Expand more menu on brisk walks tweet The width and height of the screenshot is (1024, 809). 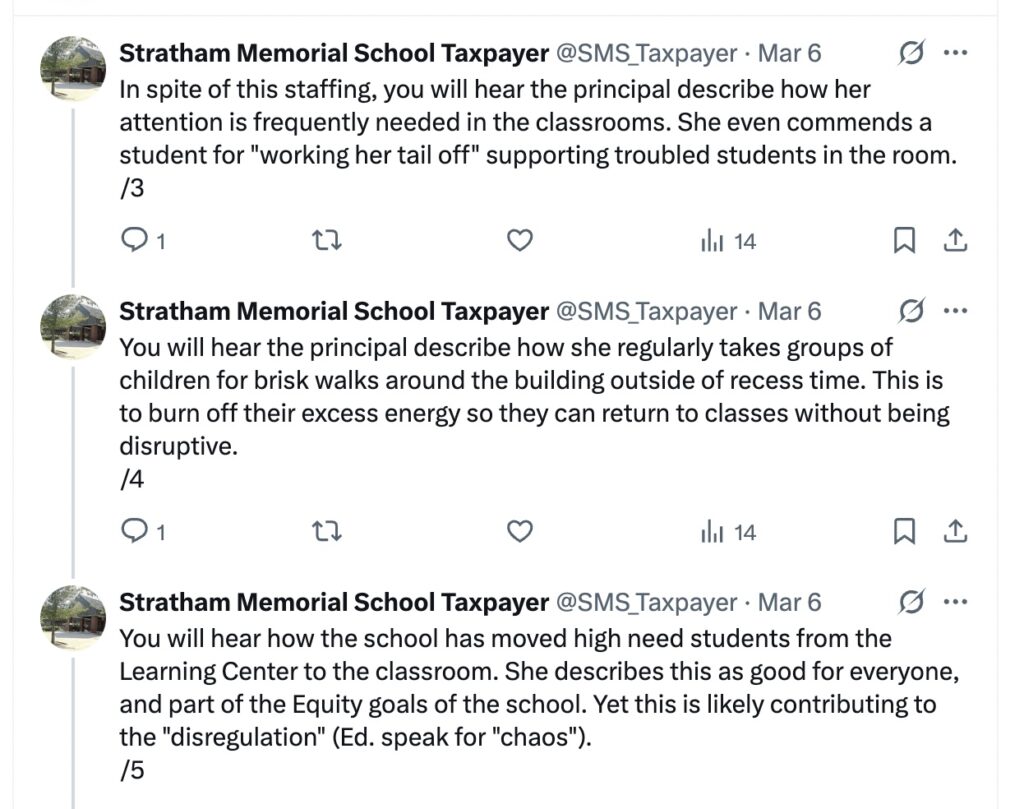(956, 311)
